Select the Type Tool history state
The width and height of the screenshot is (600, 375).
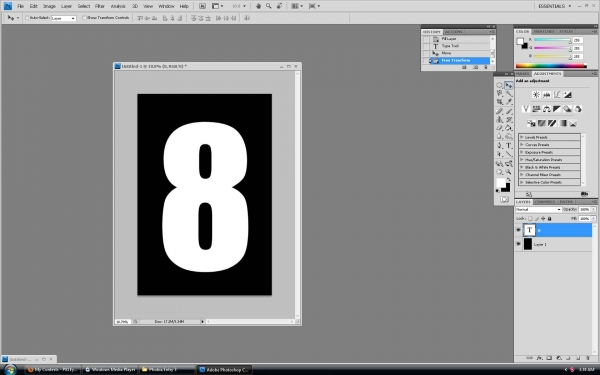[460, 46]
